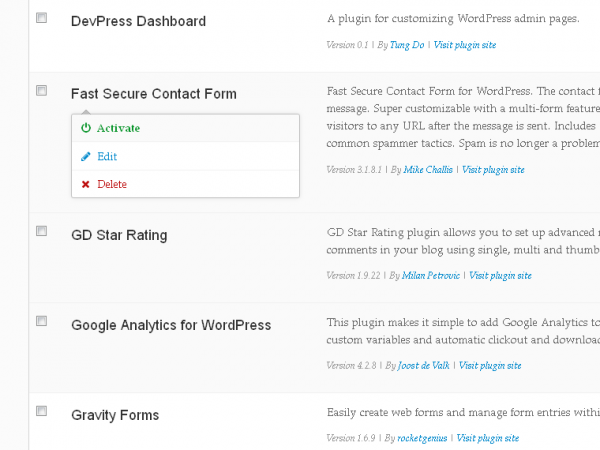
Task: Select the Fast Secure Contact Form checkbox
Action: click(41, 90)
